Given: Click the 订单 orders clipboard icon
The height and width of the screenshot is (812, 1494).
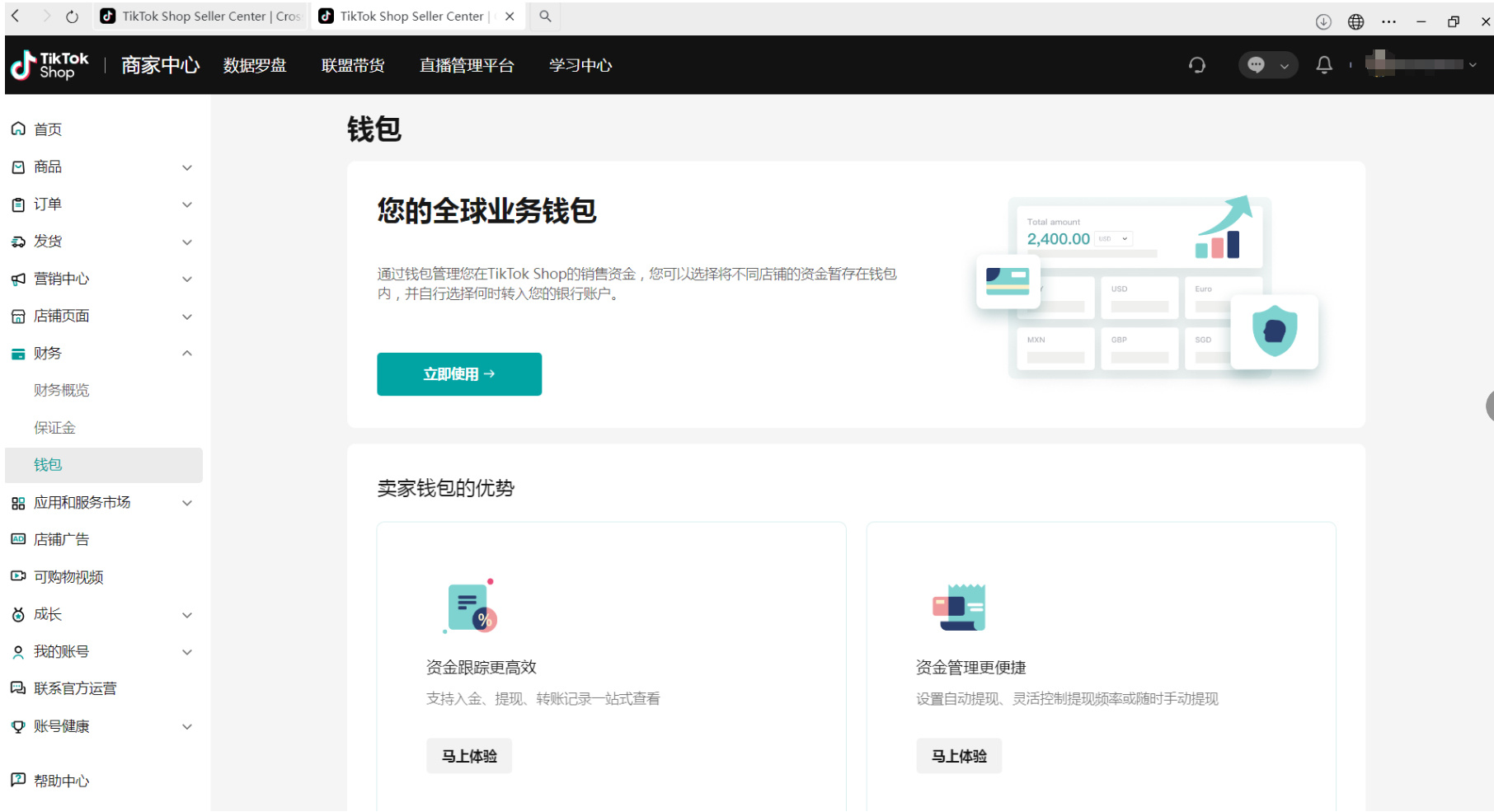Looking at the screenshot, I should click(18, 204).
